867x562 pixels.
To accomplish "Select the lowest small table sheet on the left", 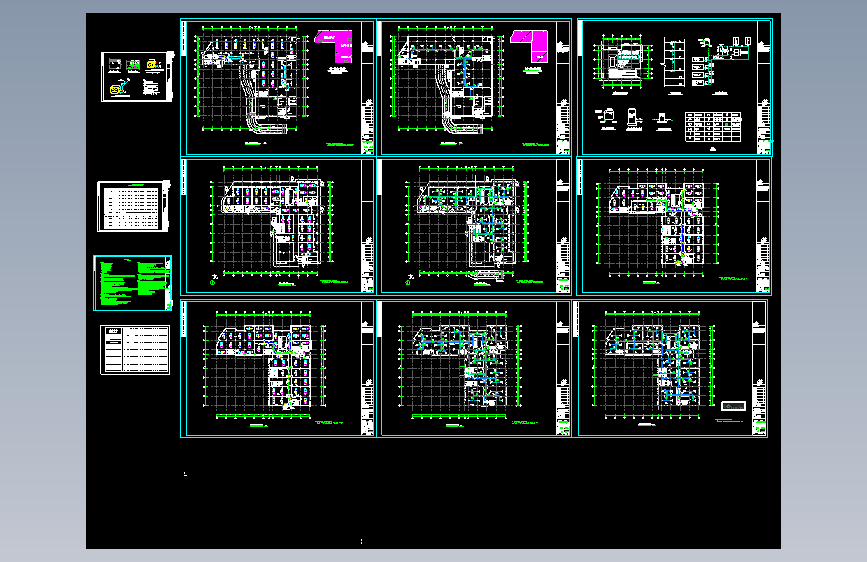I will point(135,350).
